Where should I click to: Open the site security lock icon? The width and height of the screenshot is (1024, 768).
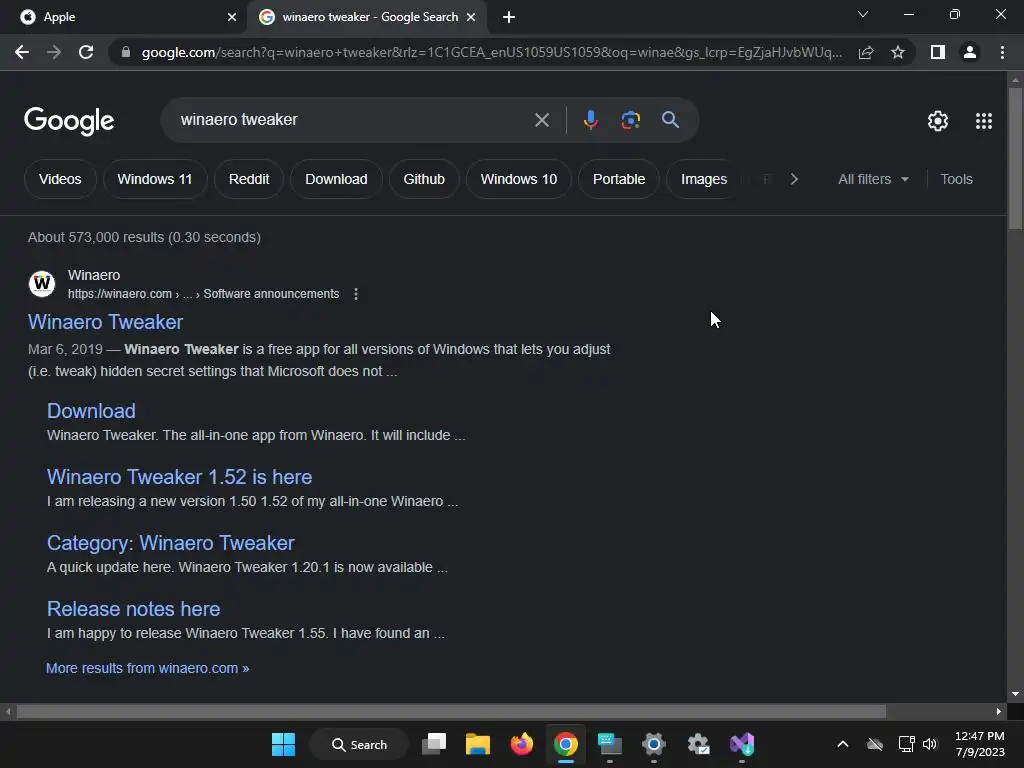coord(126,52)
